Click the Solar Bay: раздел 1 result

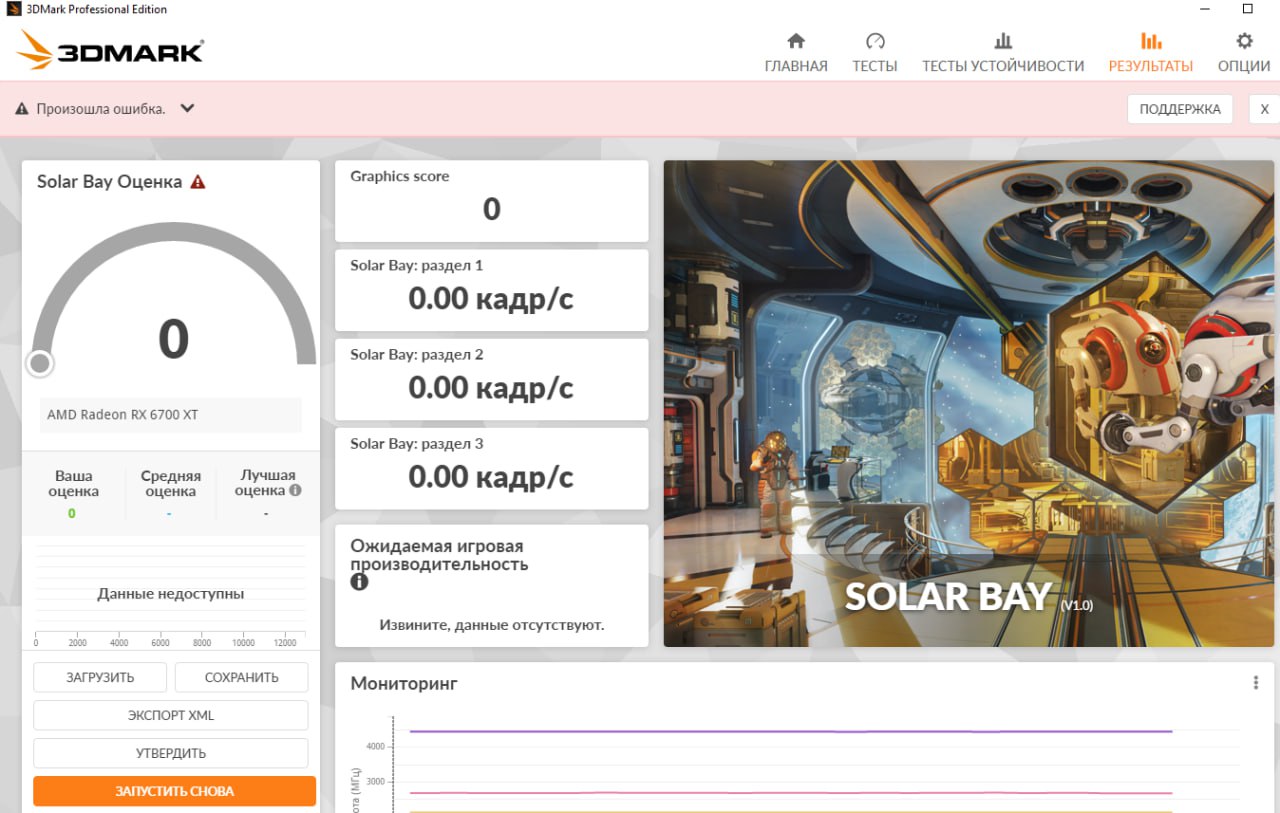[491, 290]
